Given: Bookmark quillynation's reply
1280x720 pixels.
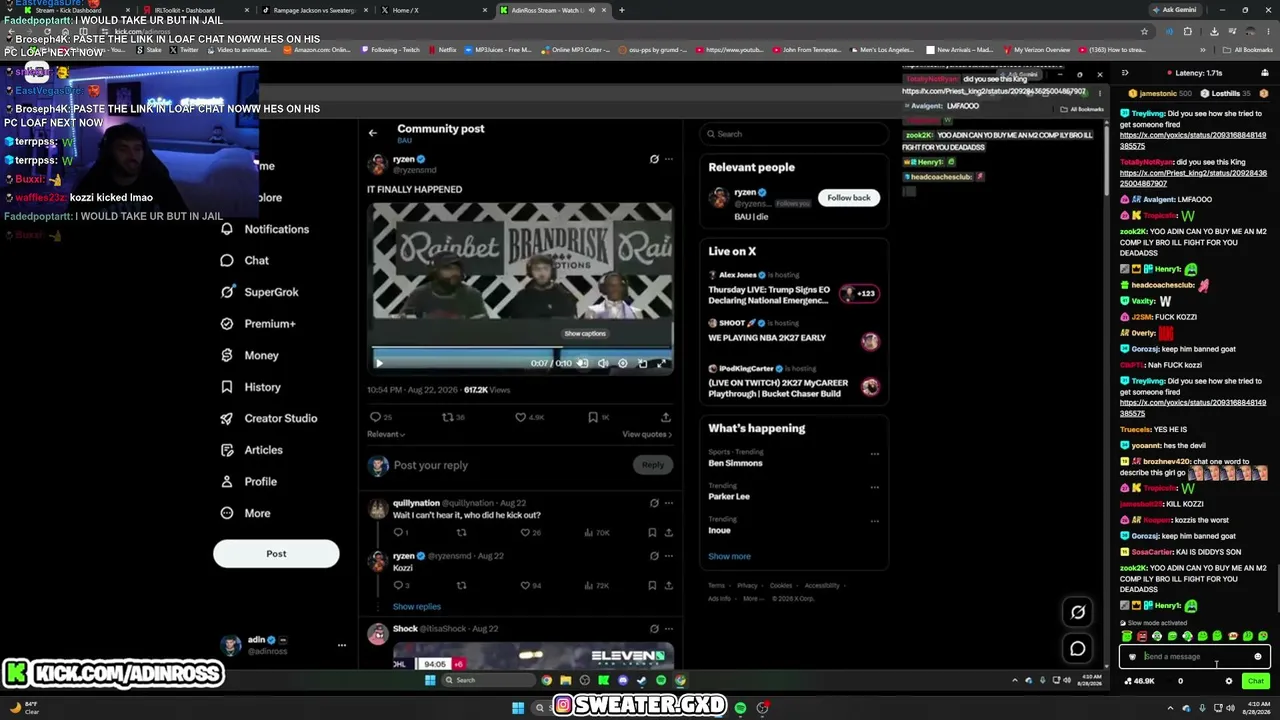Looking at the screenshot, I should click(652, 533).
